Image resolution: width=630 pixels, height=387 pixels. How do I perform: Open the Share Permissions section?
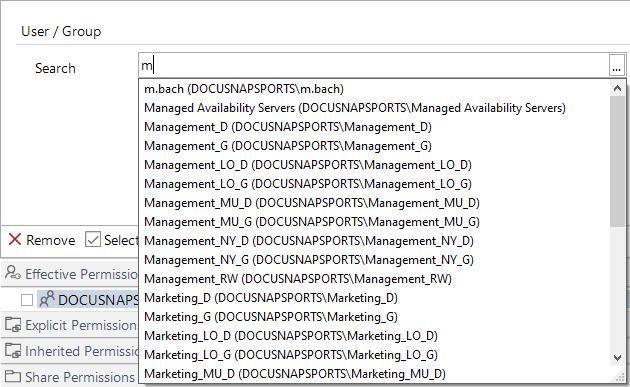[70, 377]
